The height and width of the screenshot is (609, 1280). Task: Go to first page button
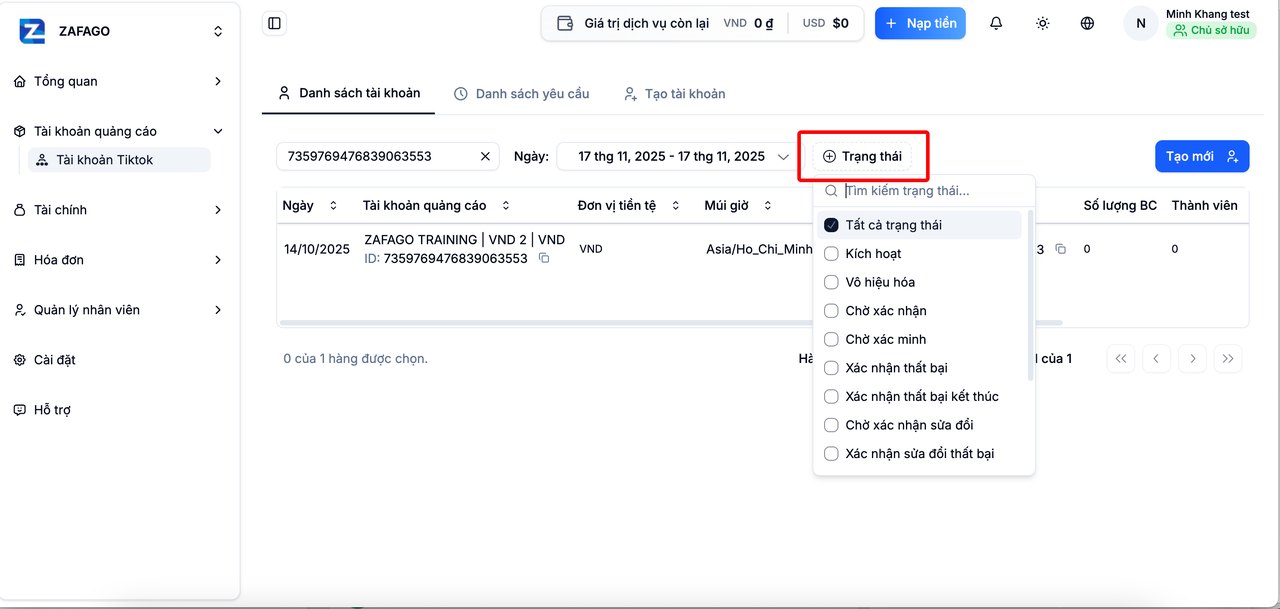tap(1121, 358)
